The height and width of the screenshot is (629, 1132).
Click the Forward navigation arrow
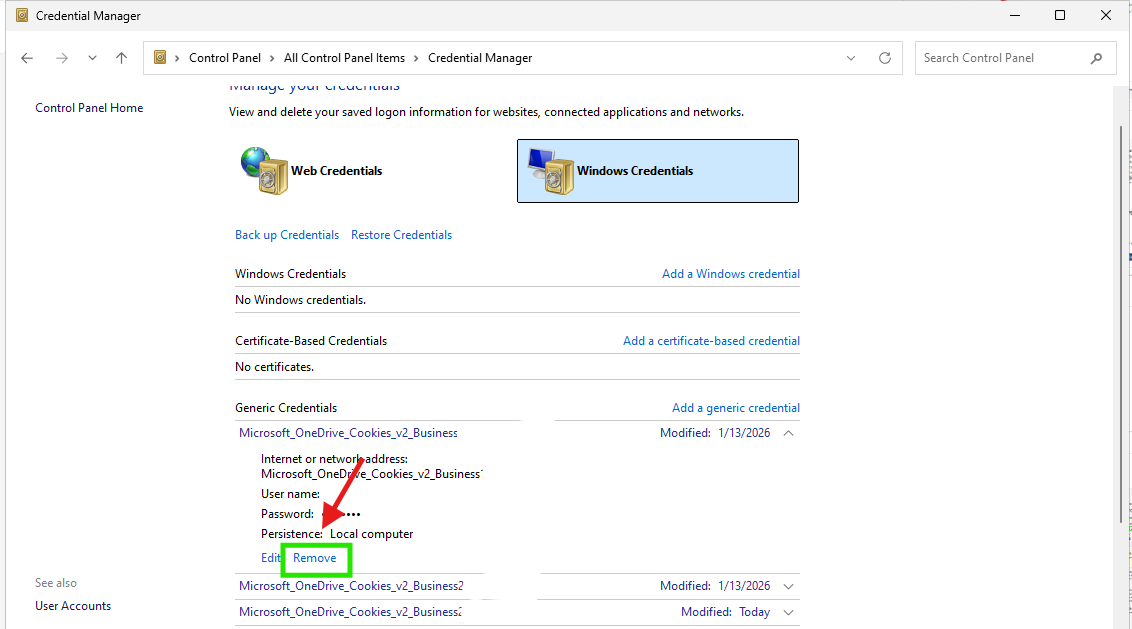pyautogui.click(x=62, y=58)
